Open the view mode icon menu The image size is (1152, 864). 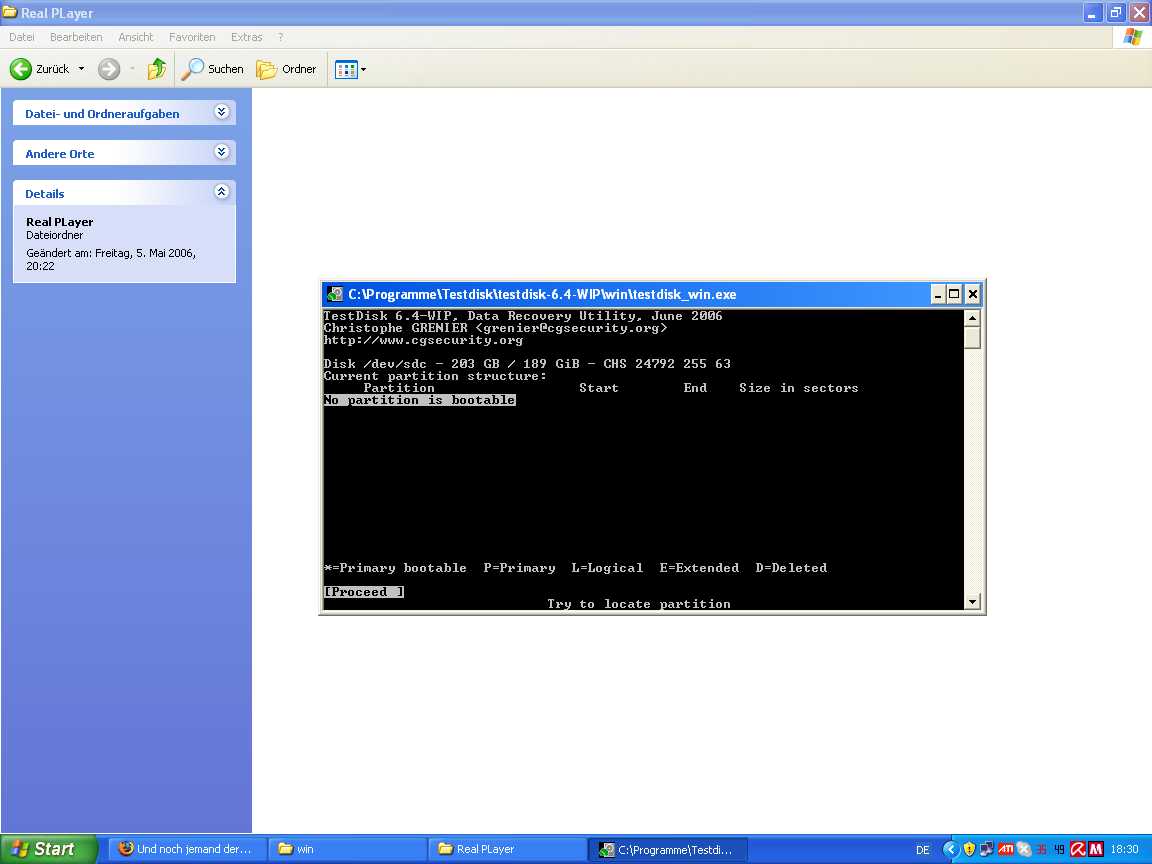pyautogui.click(x=350, y=69)
